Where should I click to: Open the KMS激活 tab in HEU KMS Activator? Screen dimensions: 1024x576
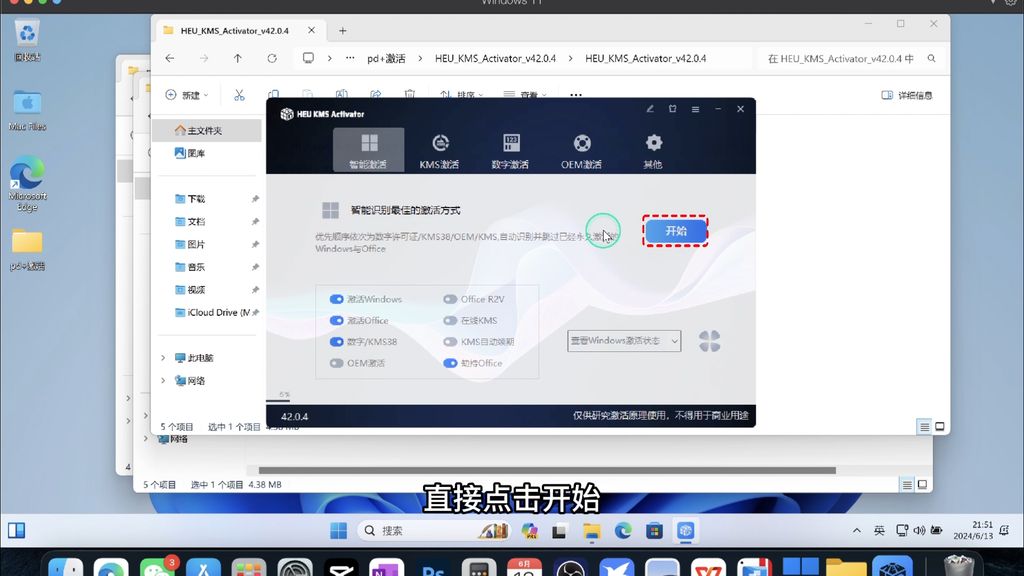tap(440, 151)
